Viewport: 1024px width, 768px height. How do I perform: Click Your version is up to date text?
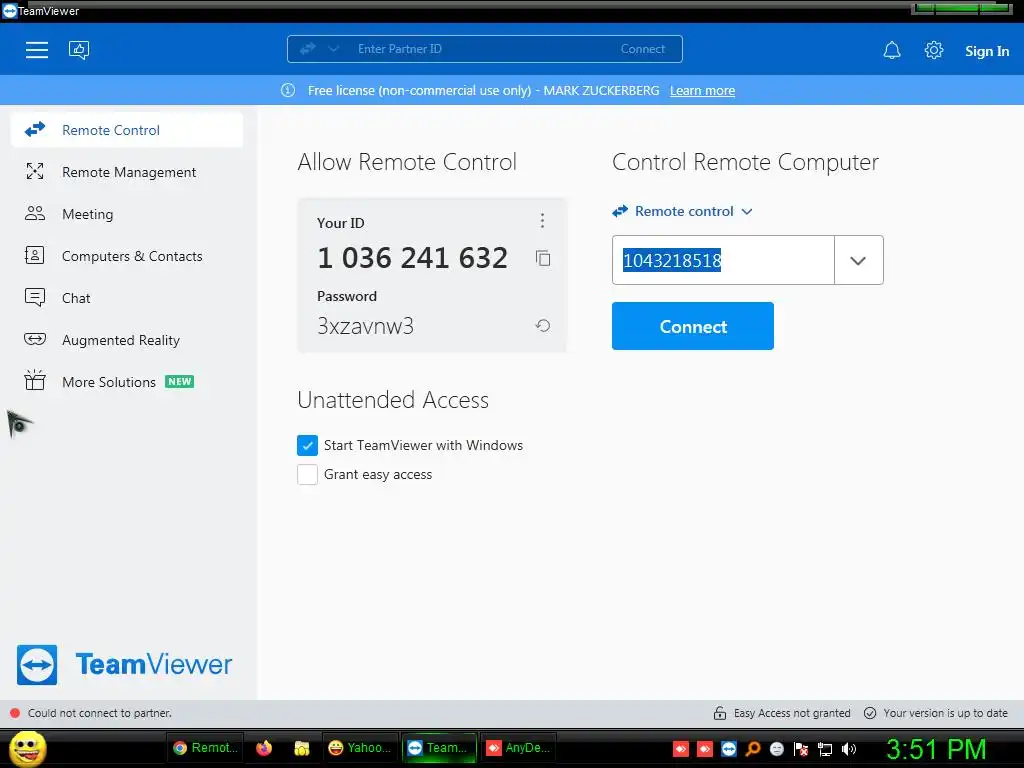(946, 713)
